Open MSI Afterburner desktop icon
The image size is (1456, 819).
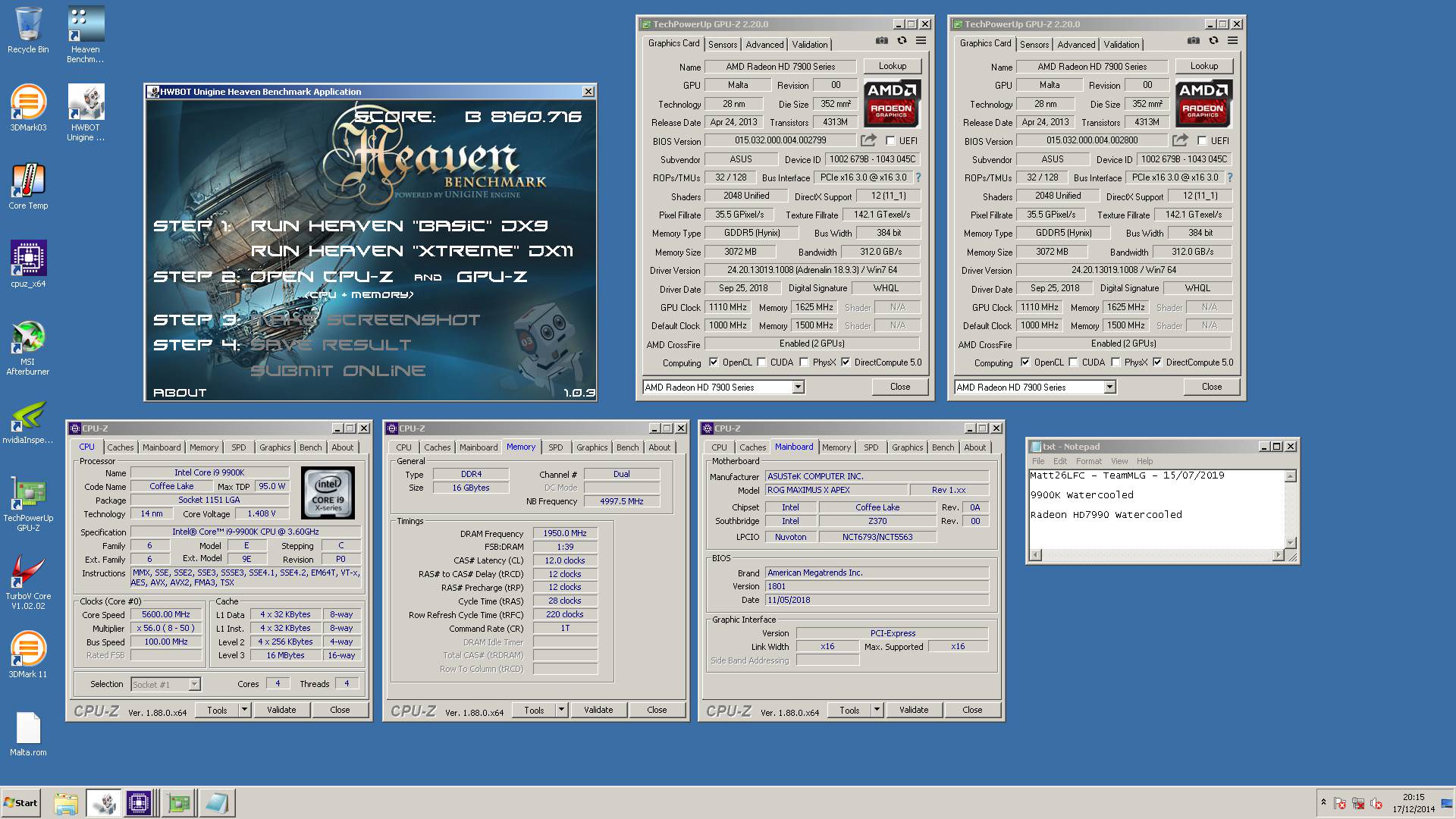[28, 347]
